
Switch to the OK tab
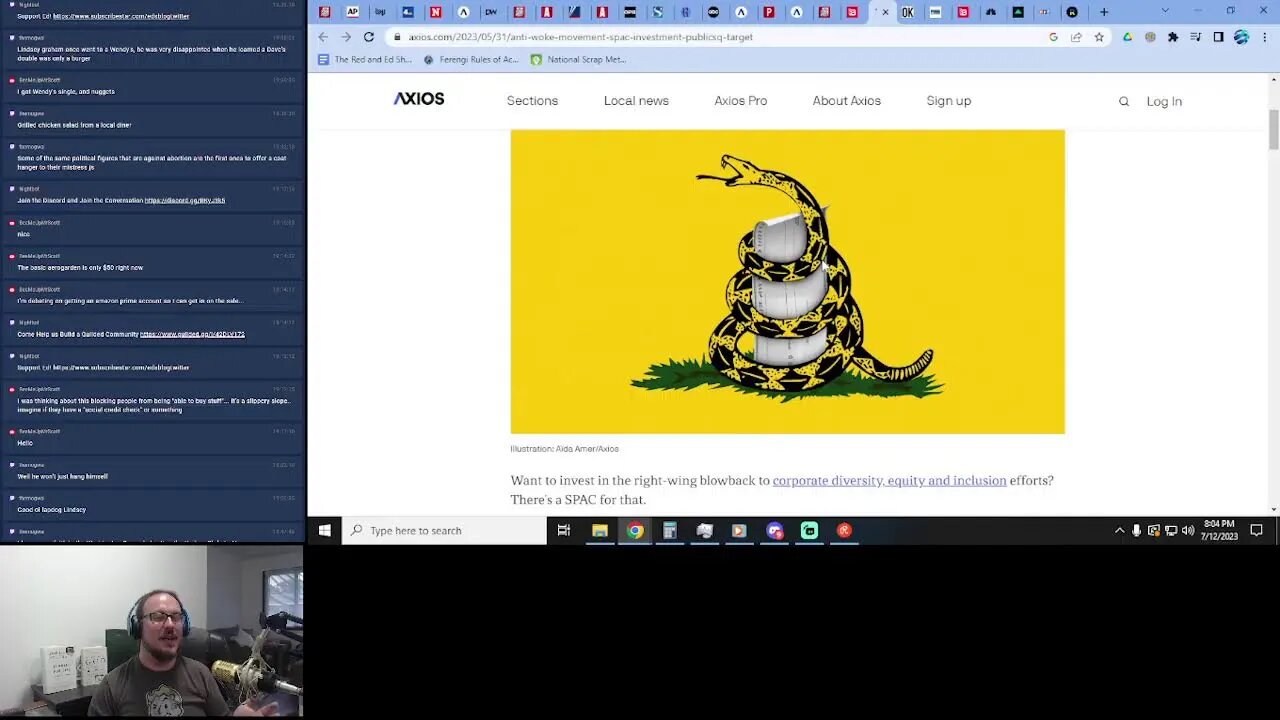(x=907, y=12)
